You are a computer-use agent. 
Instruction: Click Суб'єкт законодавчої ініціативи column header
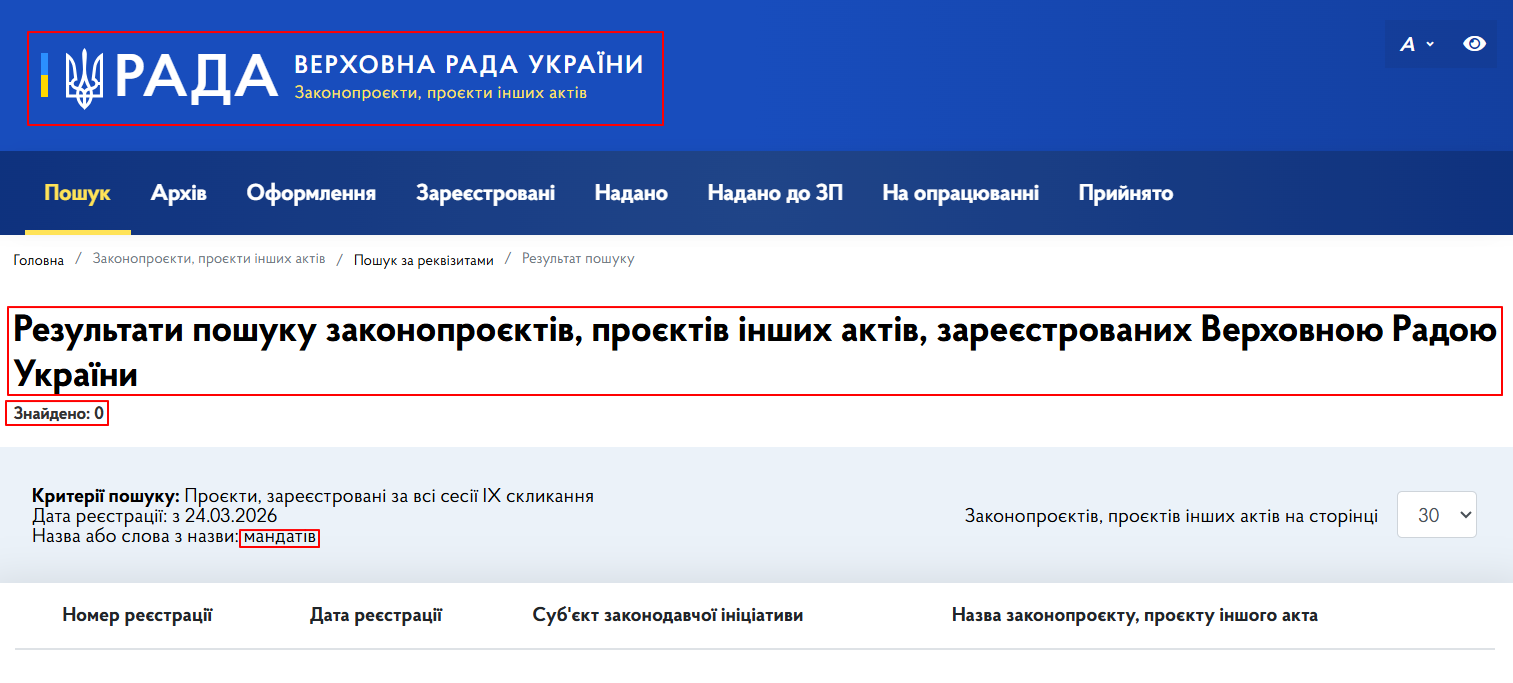click(x=668, y=615)
